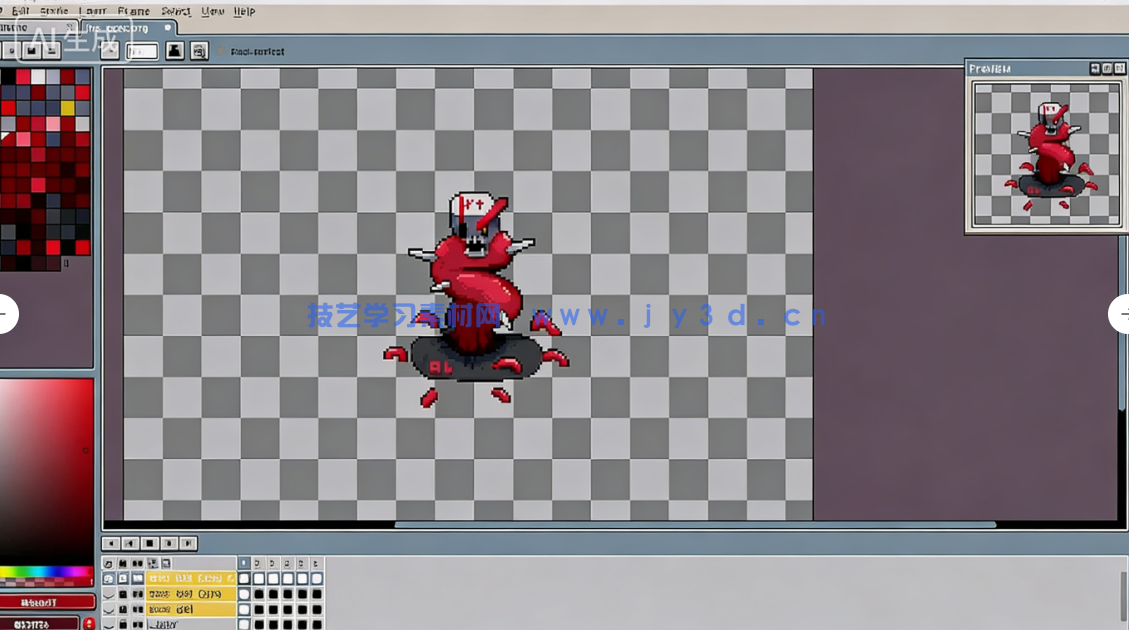
Task: Jump to the last animation frame
Action: click(x=188, y=544)
